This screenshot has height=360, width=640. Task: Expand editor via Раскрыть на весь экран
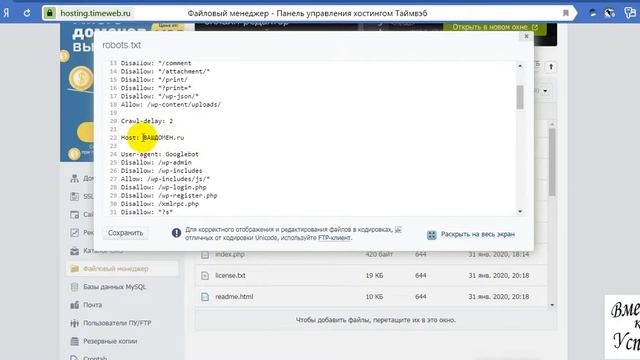click(x=478, y=234)
